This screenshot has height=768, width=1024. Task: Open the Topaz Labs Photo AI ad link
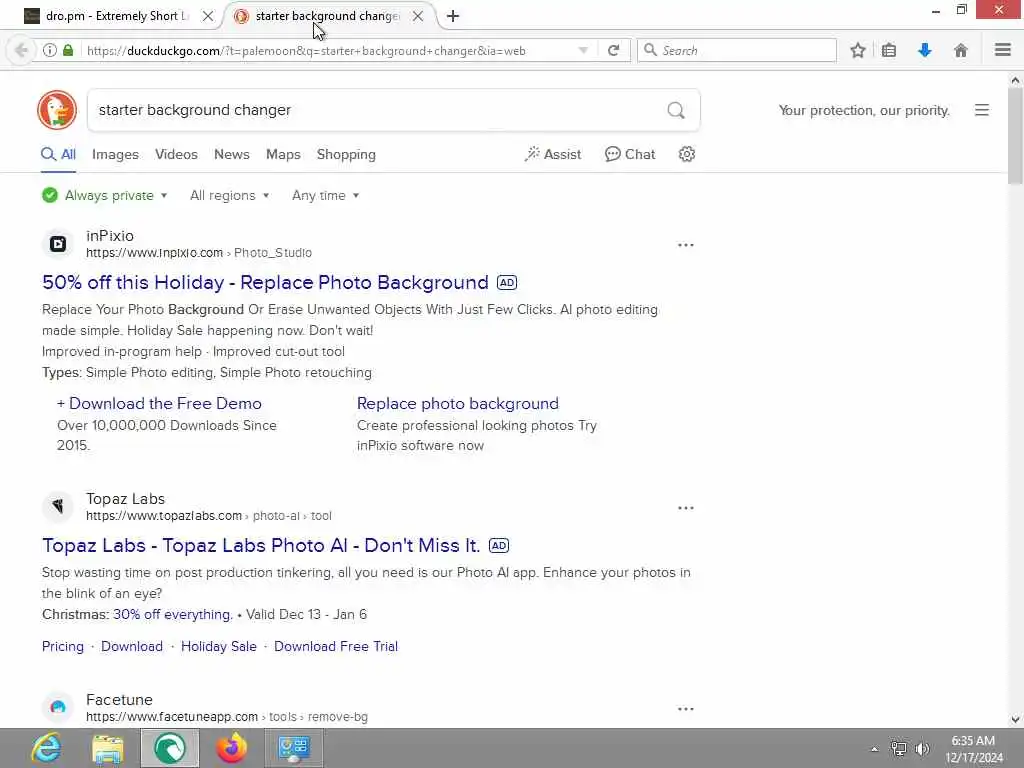coord(261,545)
